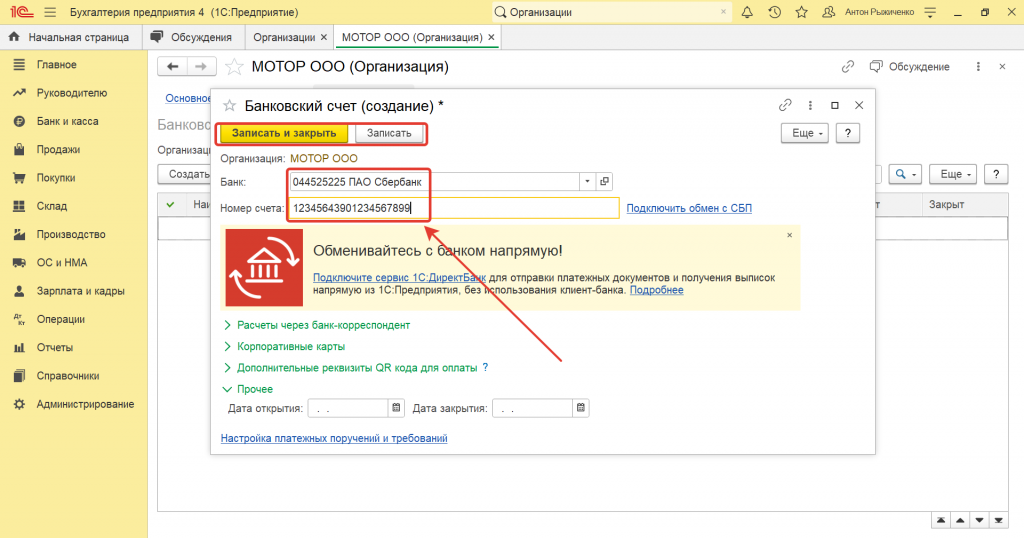Click the Записать и закрыть button
Viewport: 1024px width, 538px height.
[284, 133]
